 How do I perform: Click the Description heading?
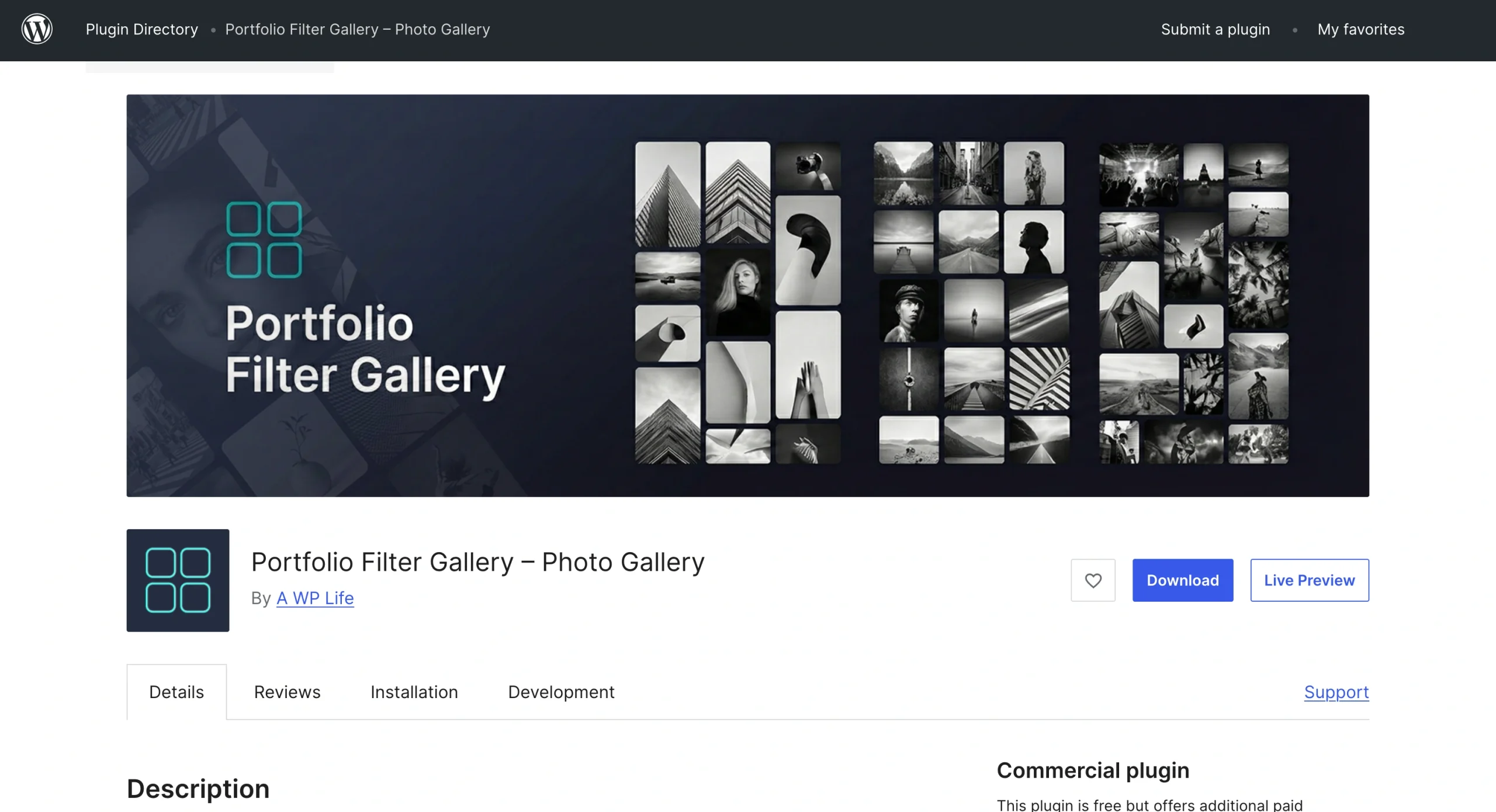[x=198, y=789]
